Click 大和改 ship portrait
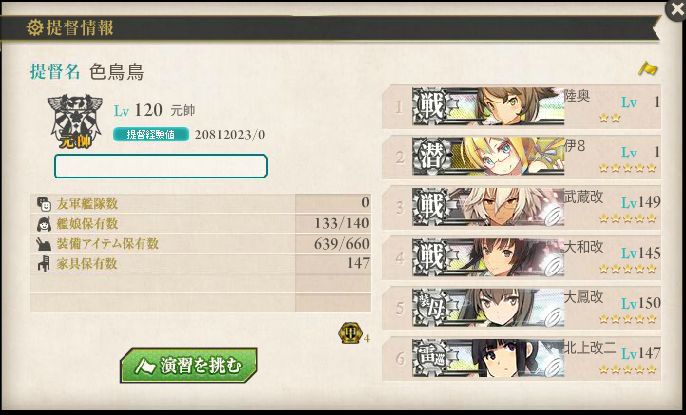Viewport: 686px width, 415px height. coord(505,257)
